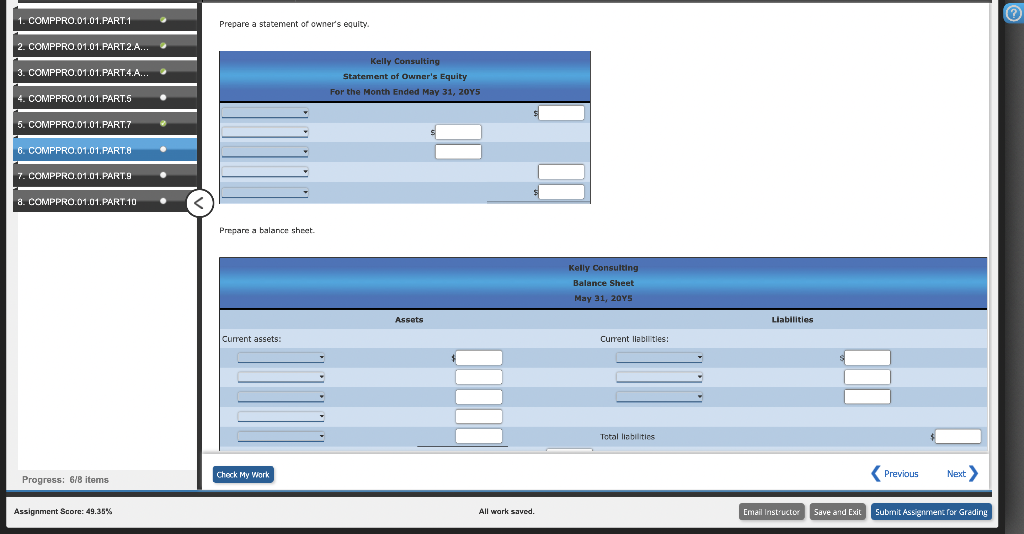Screen dimensions: 1024x534
Task: Open item 8 COMPPRO.01.01.PART.10
Action: 104,202
